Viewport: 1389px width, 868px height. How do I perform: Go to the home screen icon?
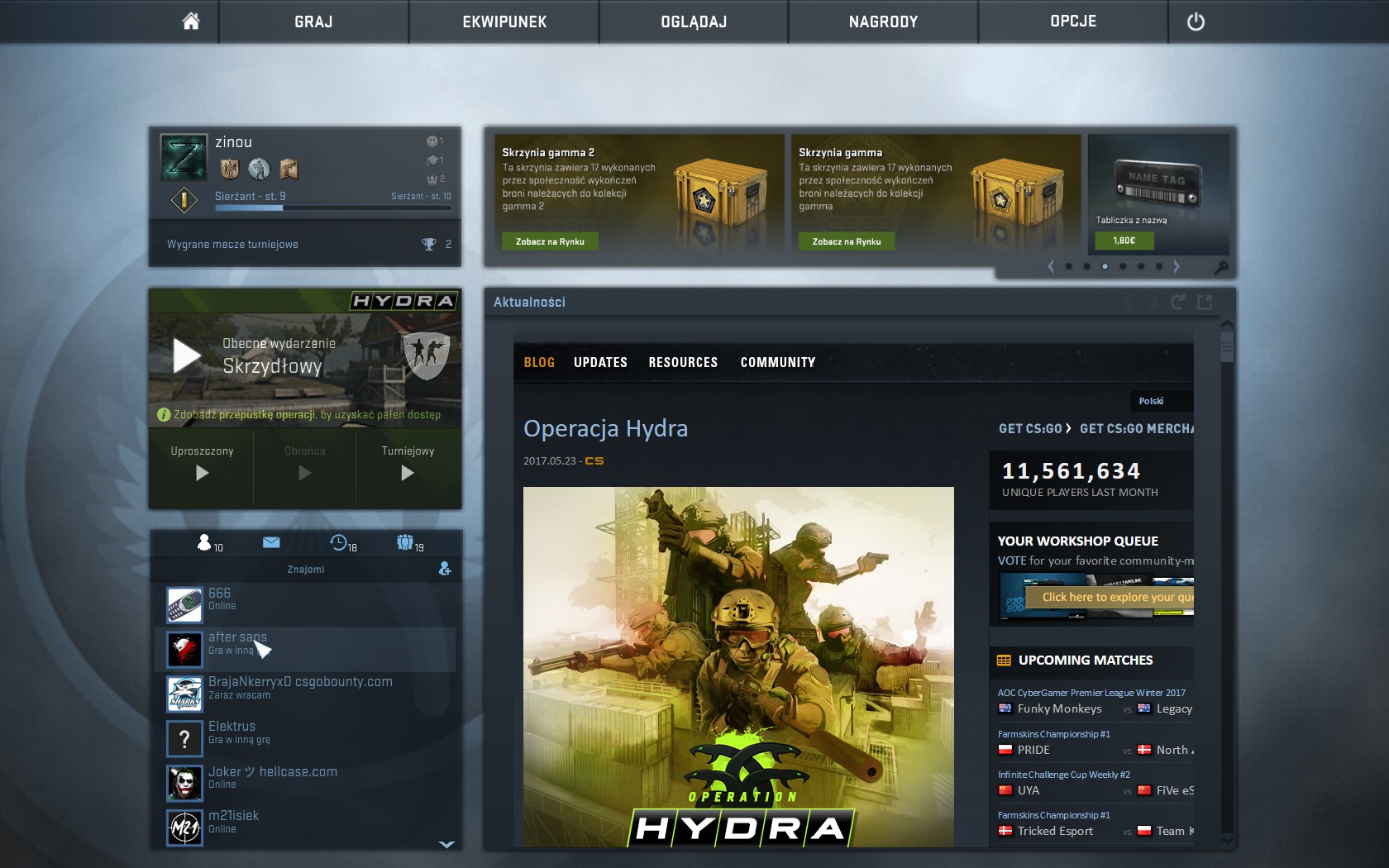(x=191, y=21)
